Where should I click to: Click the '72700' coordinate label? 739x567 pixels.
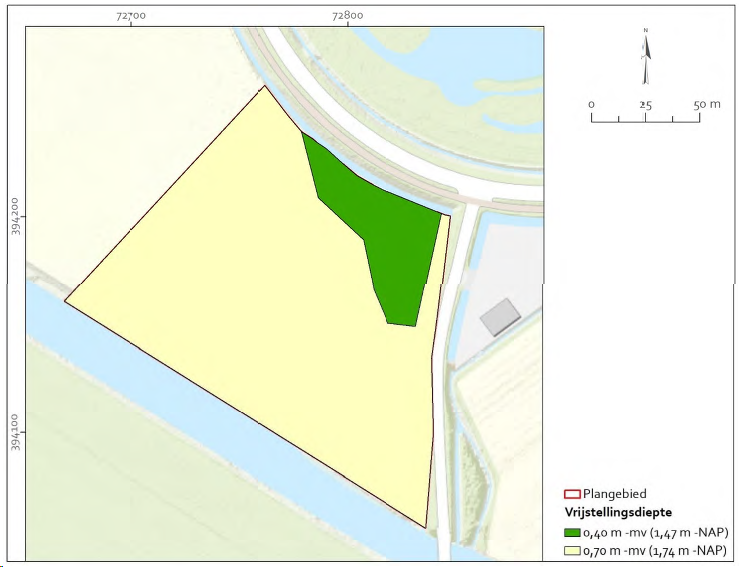click(131, 16)
